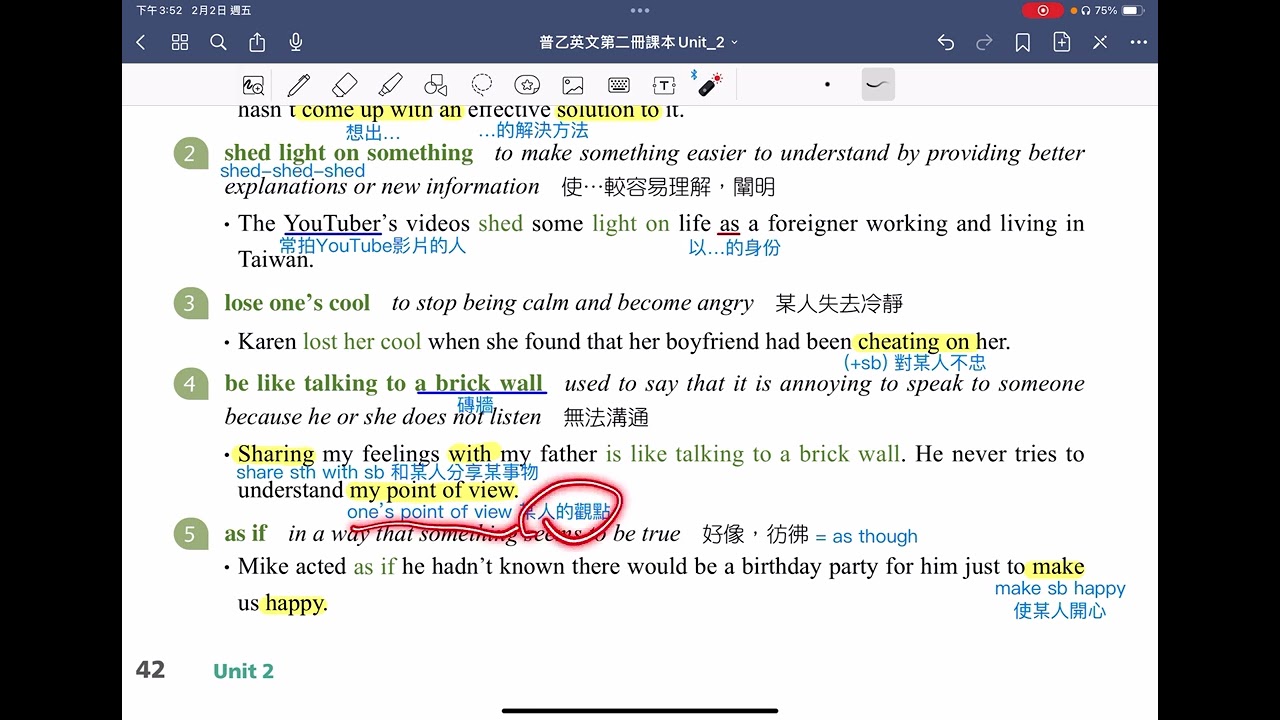Select the Highlighter tool
The height and width of the screenshot is (720, 1280).
pyautogui.click(x=390, y=85)
